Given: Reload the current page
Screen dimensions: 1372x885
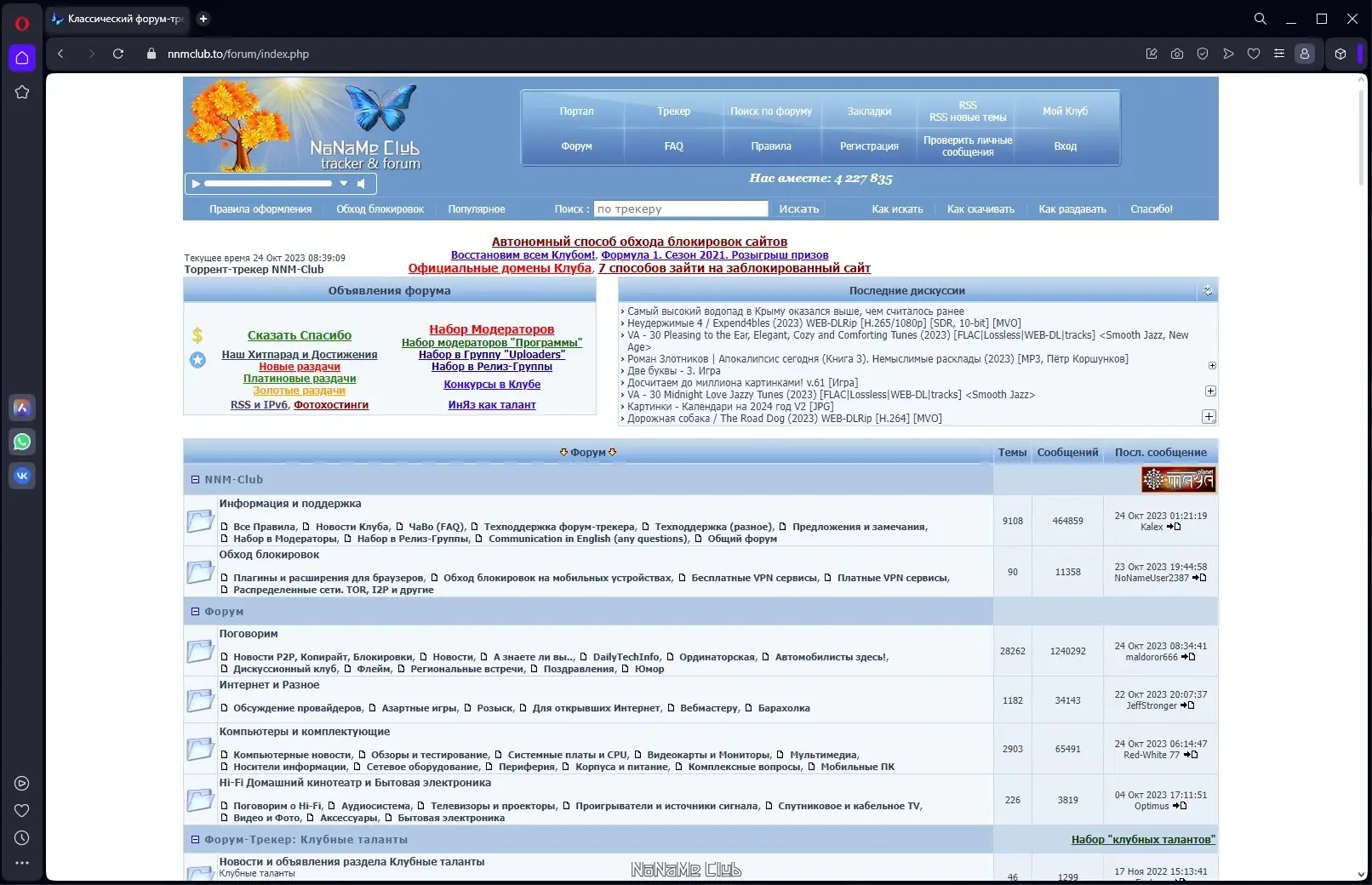Looking at the screenshot, I should click(118, 54).
